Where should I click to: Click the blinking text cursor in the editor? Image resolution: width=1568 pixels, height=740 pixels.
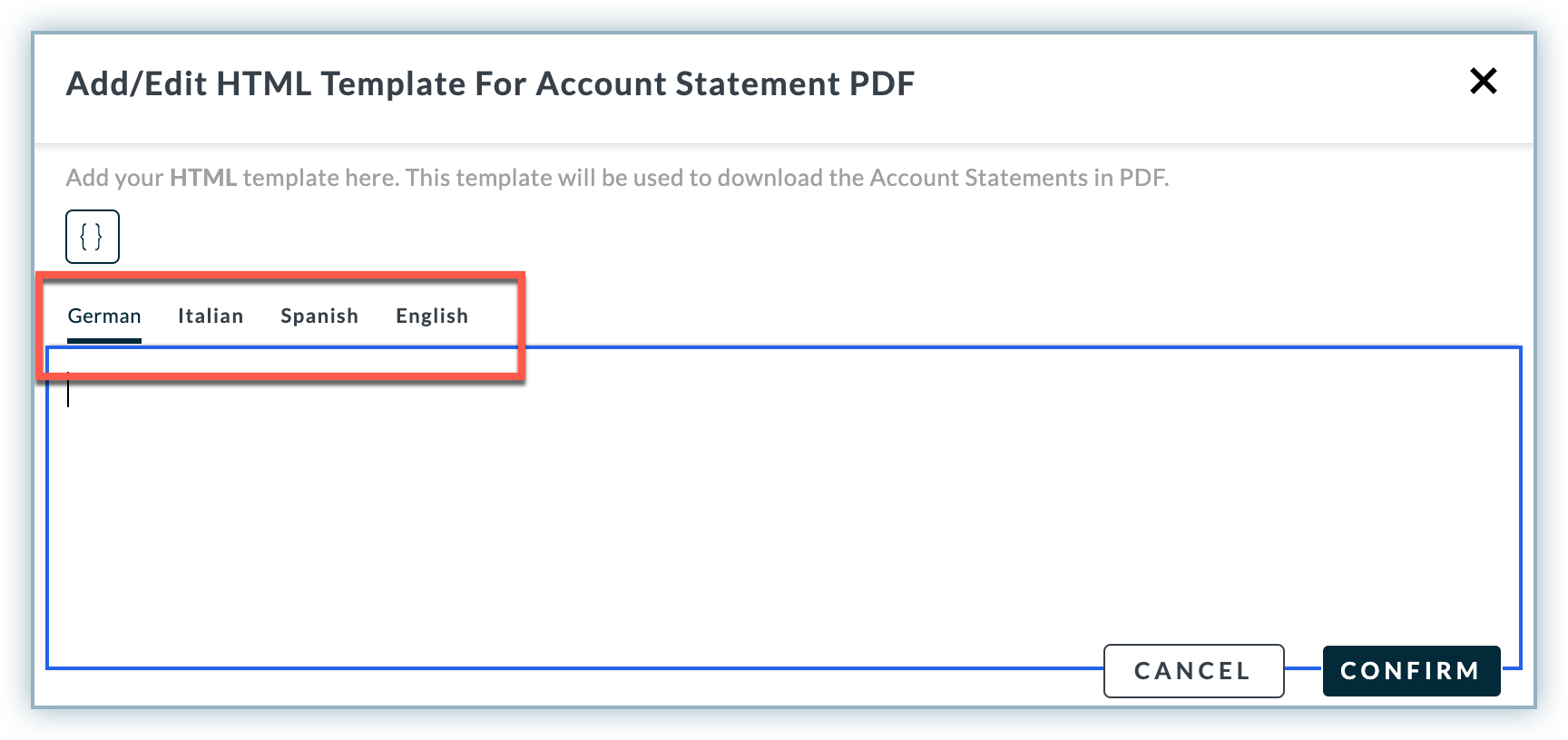[68, 390]
